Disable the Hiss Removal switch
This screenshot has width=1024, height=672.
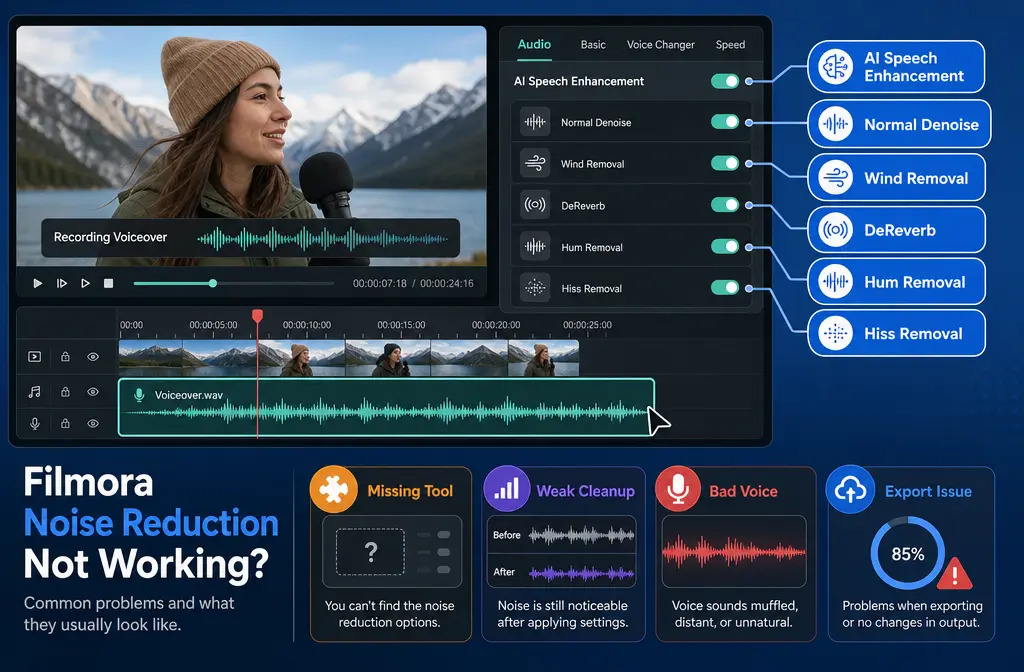(x=725, y=288)
